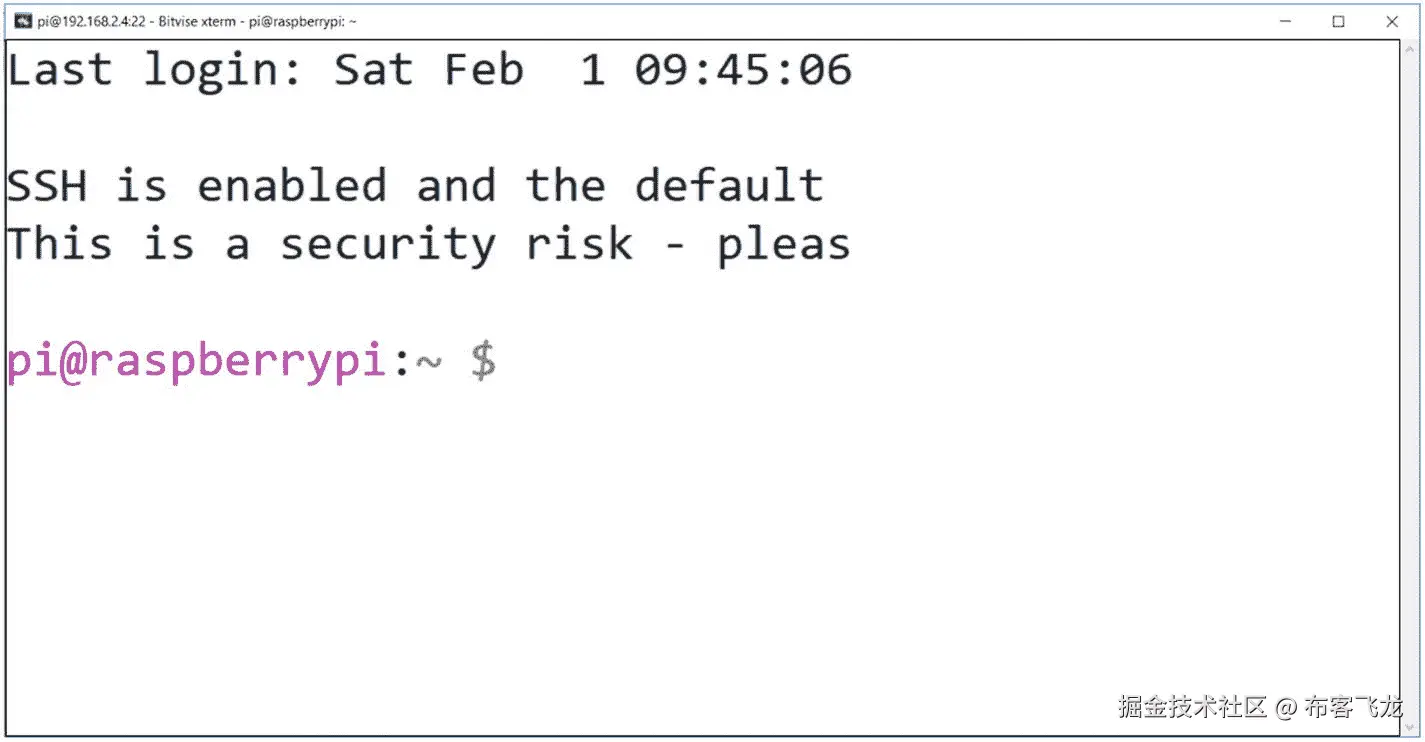Click the word 'default' in terminal output
This screenshot has height=742, width=1425.
point(729,186)
